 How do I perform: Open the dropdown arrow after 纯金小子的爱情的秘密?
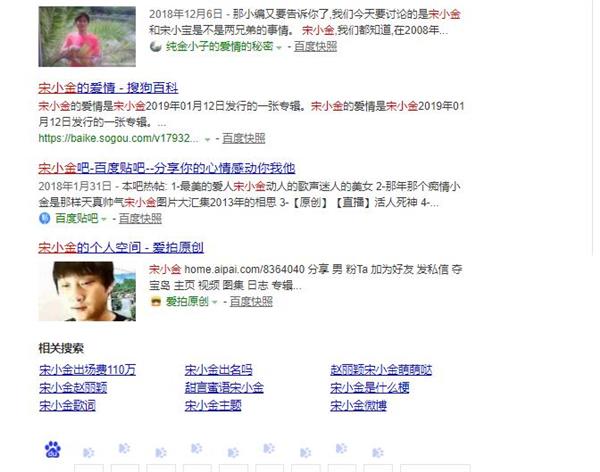(279, 47)
